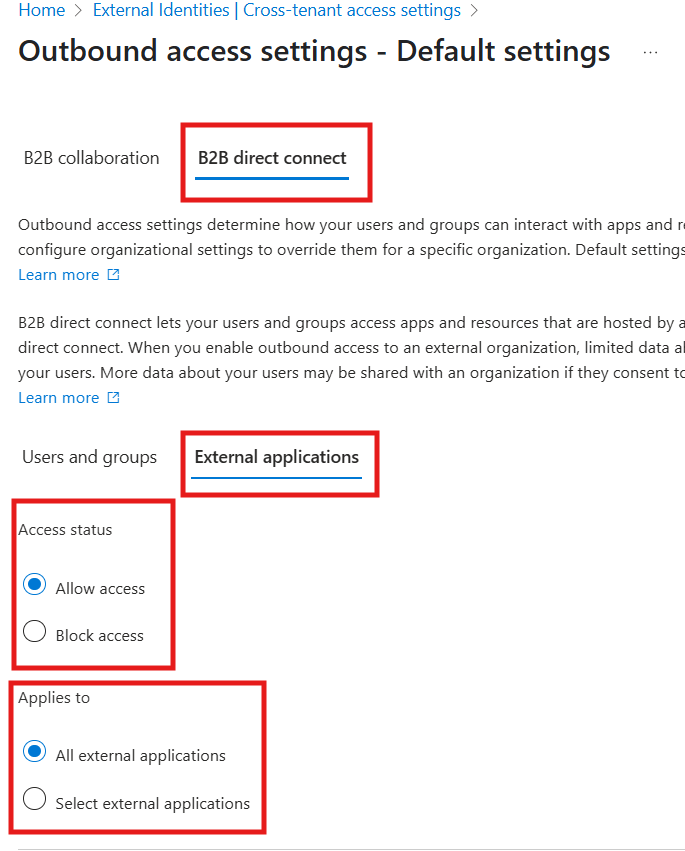Switch to the B2B collaboration tab

[x=91, y=158]
